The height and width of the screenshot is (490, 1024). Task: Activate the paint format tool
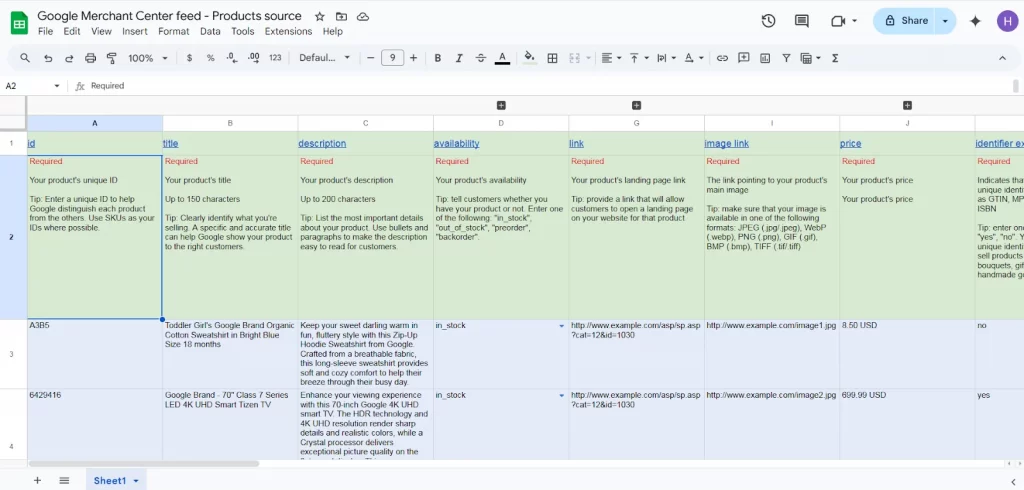(x=112, y=58)
